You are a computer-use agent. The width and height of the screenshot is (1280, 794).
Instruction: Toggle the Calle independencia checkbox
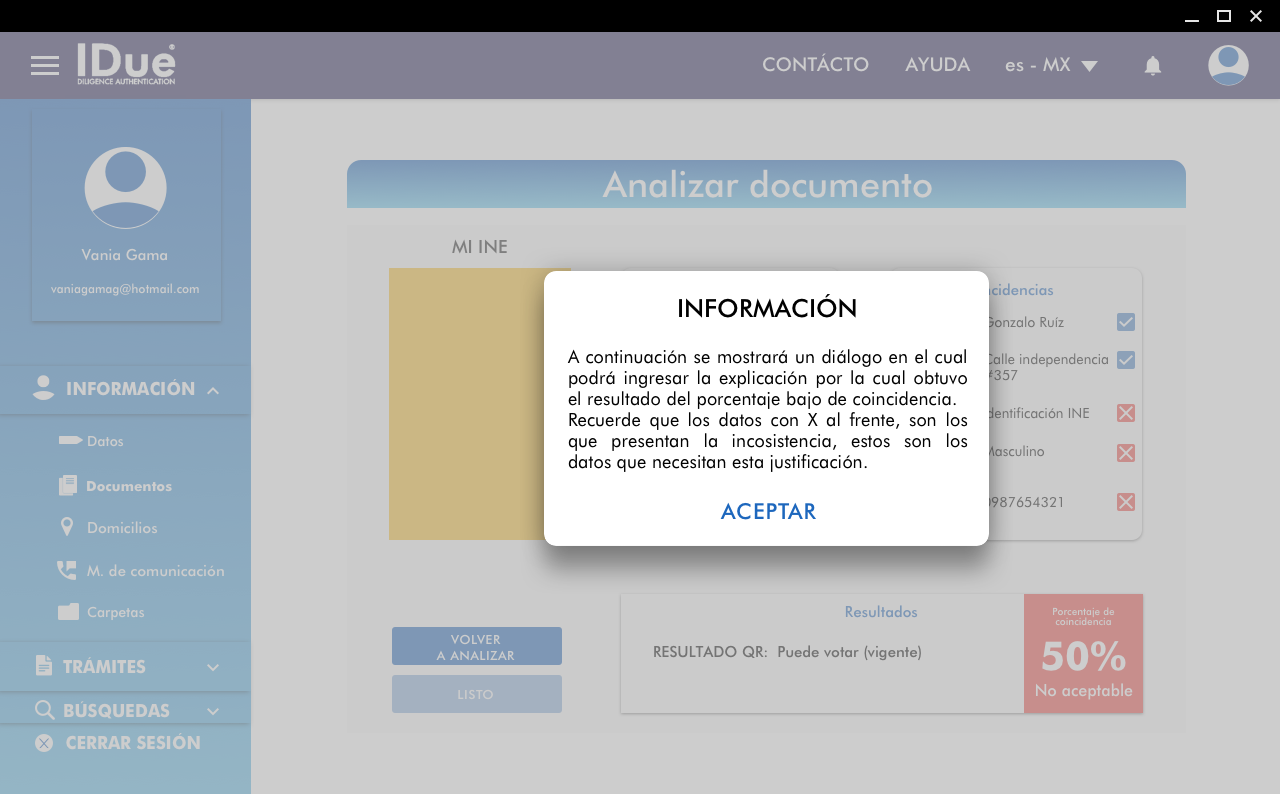tap(1126, 360)
